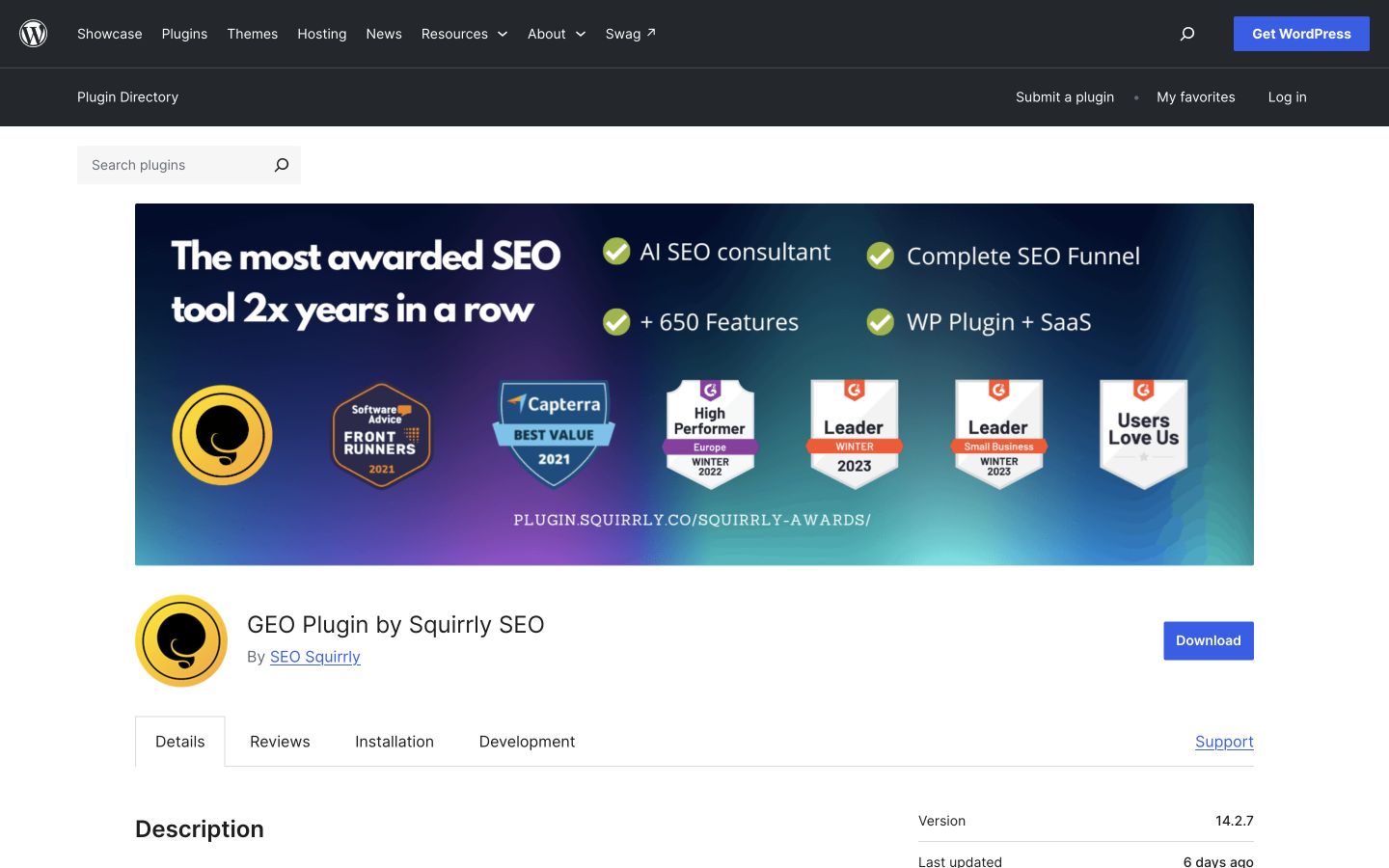This screenshot has height=868, width=1389.
Task: Open the Showcase menu item
Action: coord(110,34)
